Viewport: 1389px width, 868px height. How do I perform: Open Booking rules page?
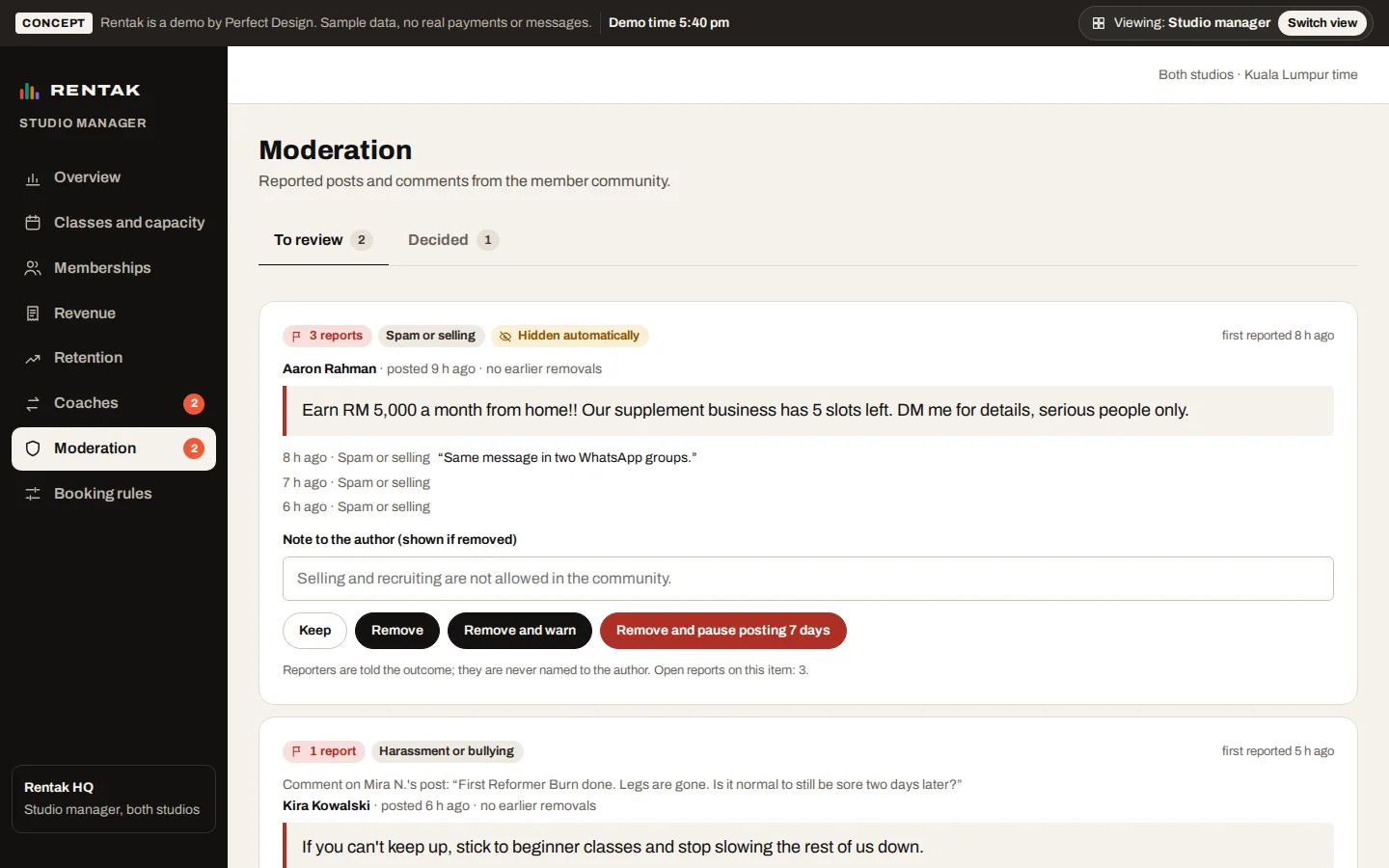pos(114,494)
